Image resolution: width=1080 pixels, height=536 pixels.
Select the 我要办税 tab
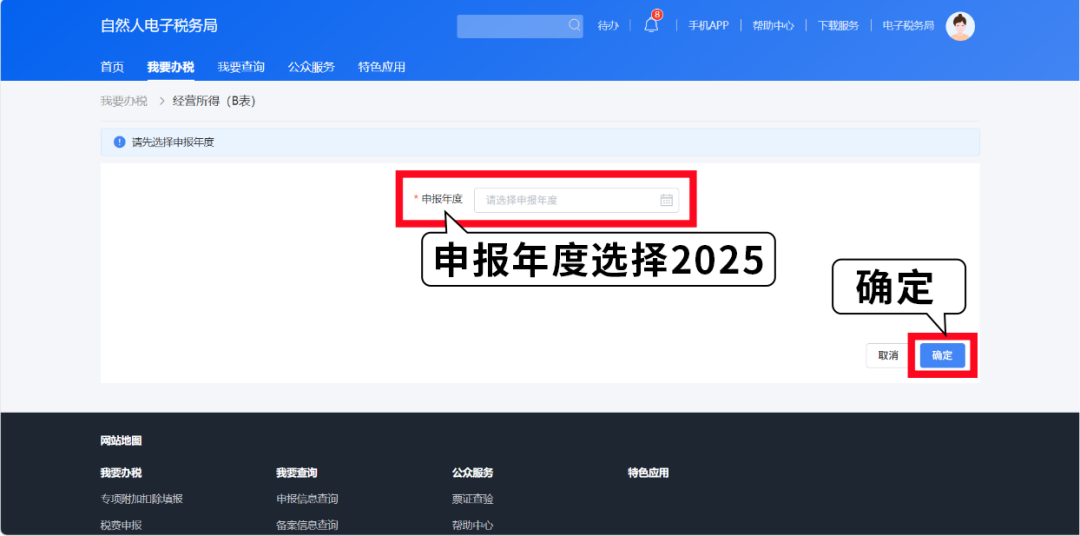171,67
